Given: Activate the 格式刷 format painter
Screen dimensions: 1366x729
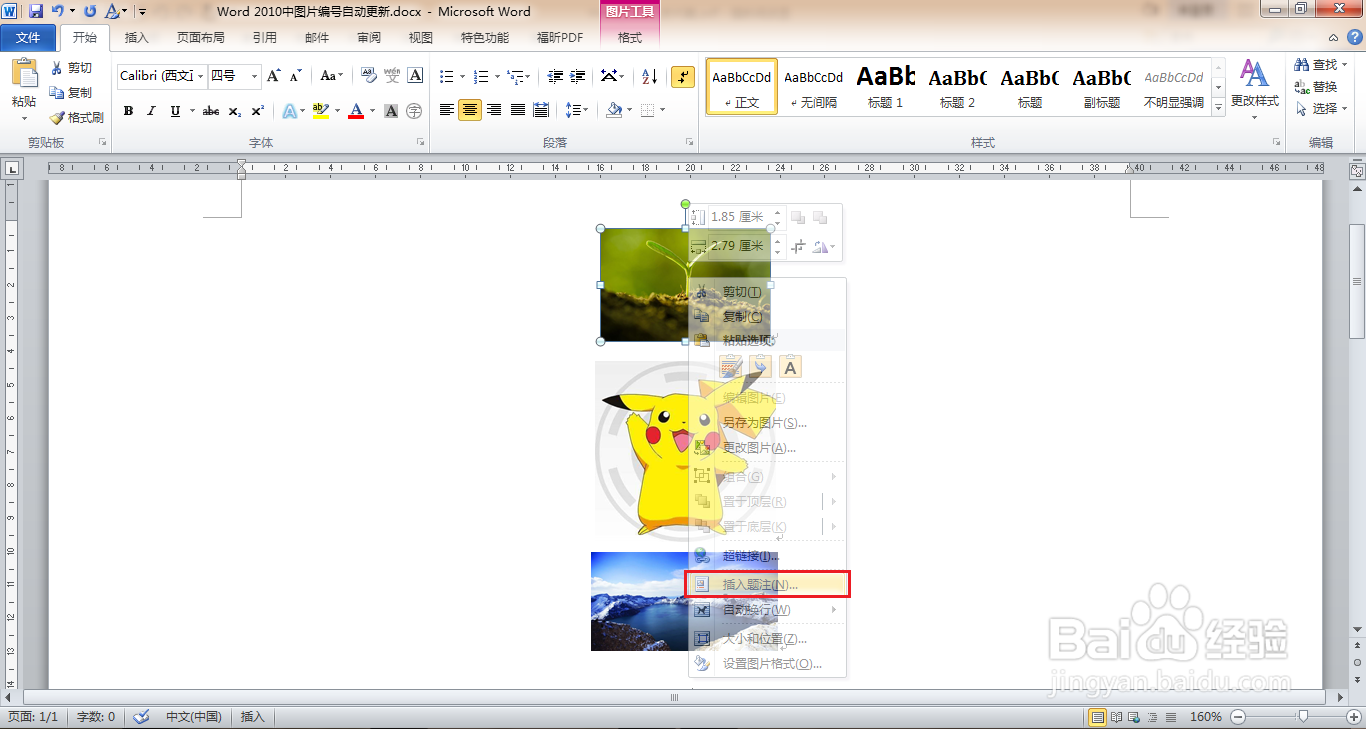Looking at the screenshot, I should (x=77, y=117).
